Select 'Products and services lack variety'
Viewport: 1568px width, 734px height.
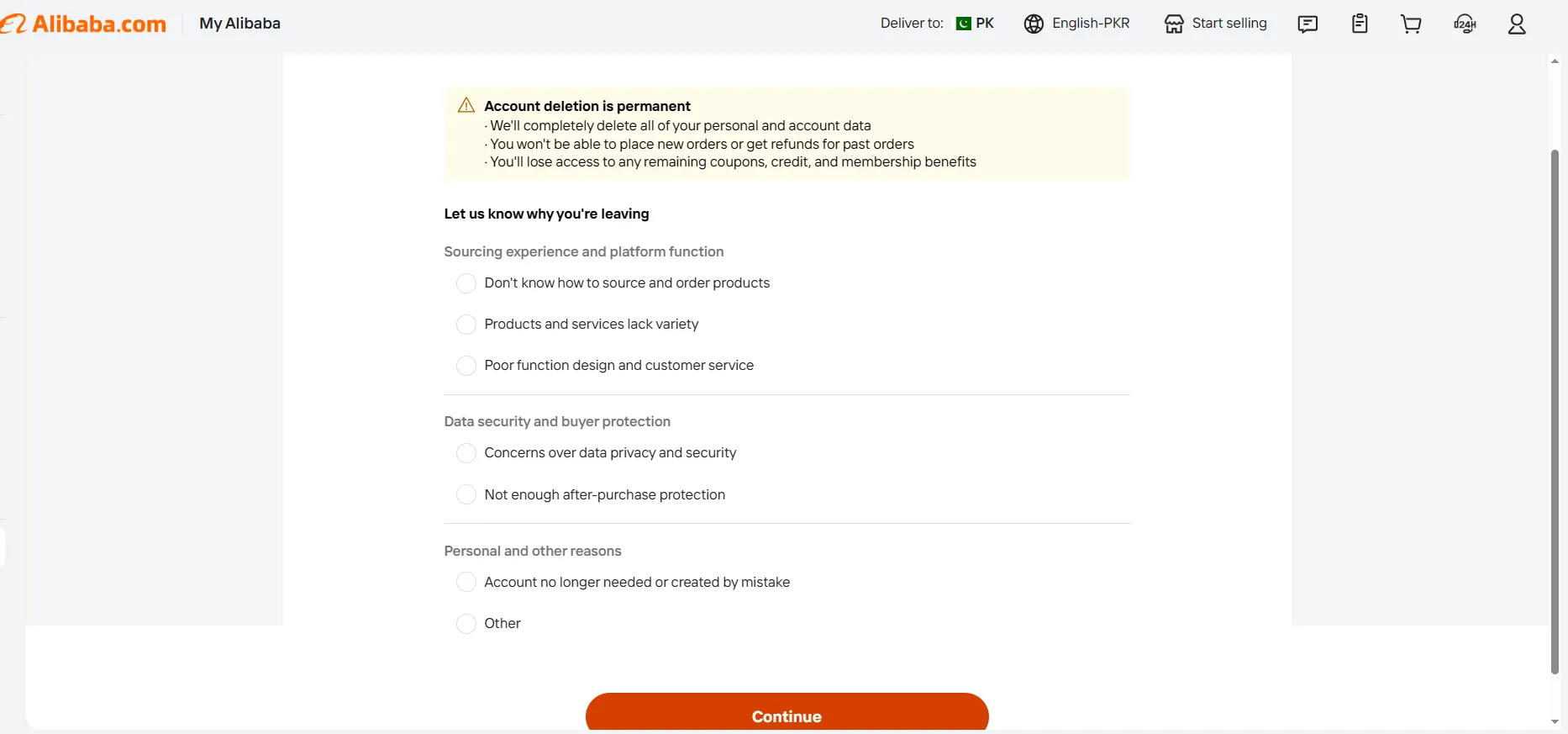pos(466,325)
